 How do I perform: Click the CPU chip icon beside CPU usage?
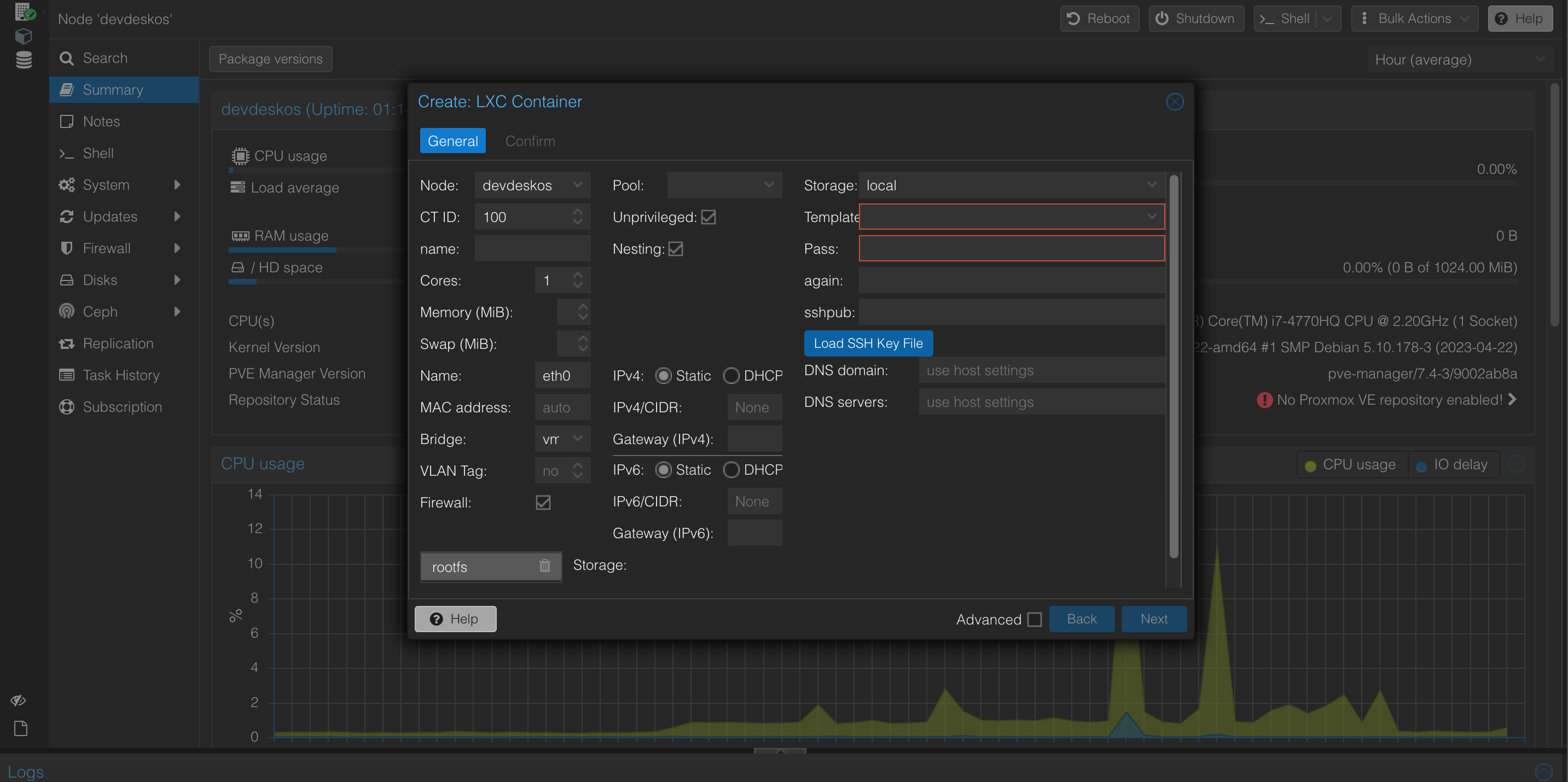240,156
